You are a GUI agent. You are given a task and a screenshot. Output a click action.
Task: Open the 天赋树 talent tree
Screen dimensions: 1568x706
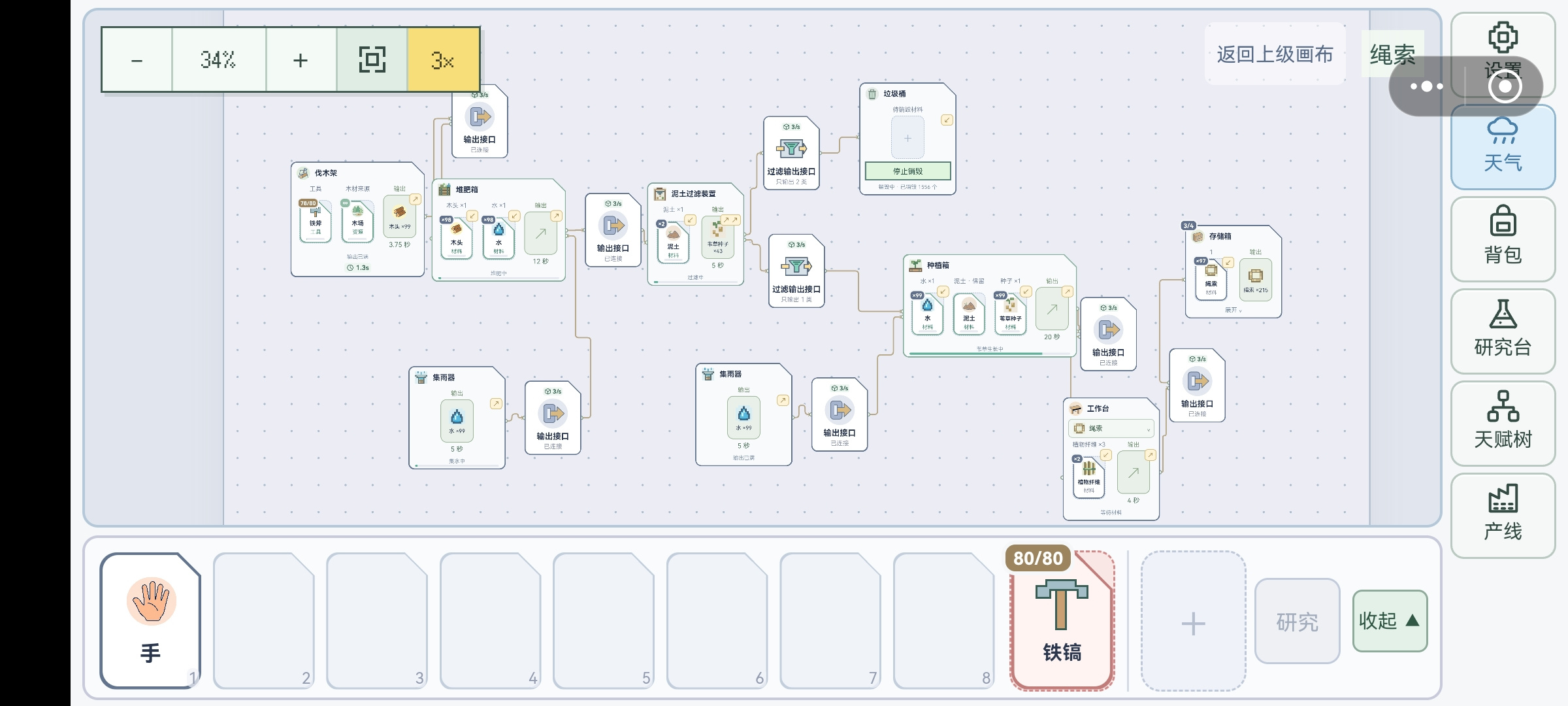(x=1503, y=423)
